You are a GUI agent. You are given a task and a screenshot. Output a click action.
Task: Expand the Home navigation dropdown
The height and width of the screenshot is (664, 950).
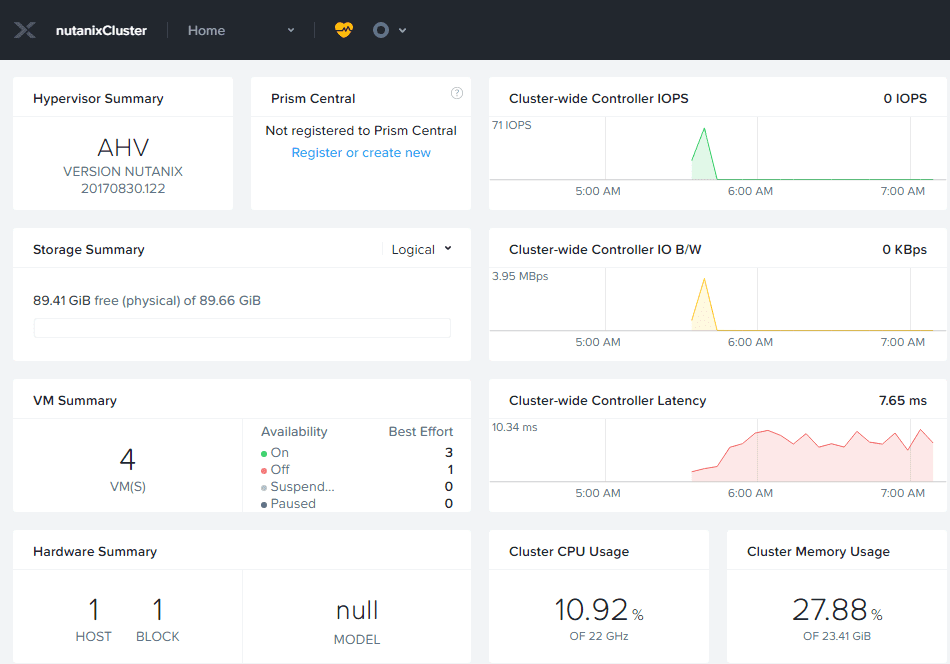[291, 30]
